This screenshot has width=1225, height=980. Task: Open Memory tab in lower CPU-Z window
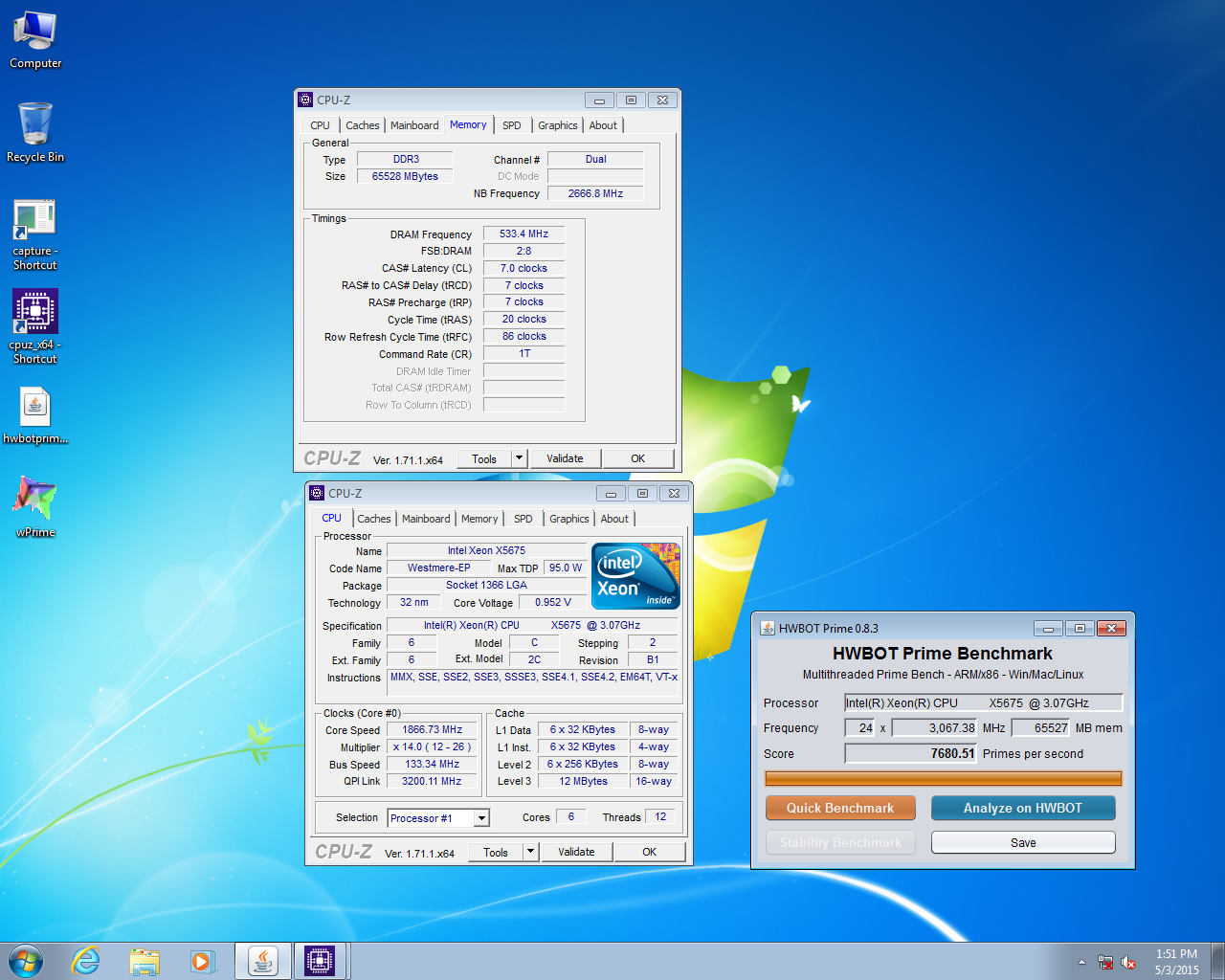(x=479, y=519)
